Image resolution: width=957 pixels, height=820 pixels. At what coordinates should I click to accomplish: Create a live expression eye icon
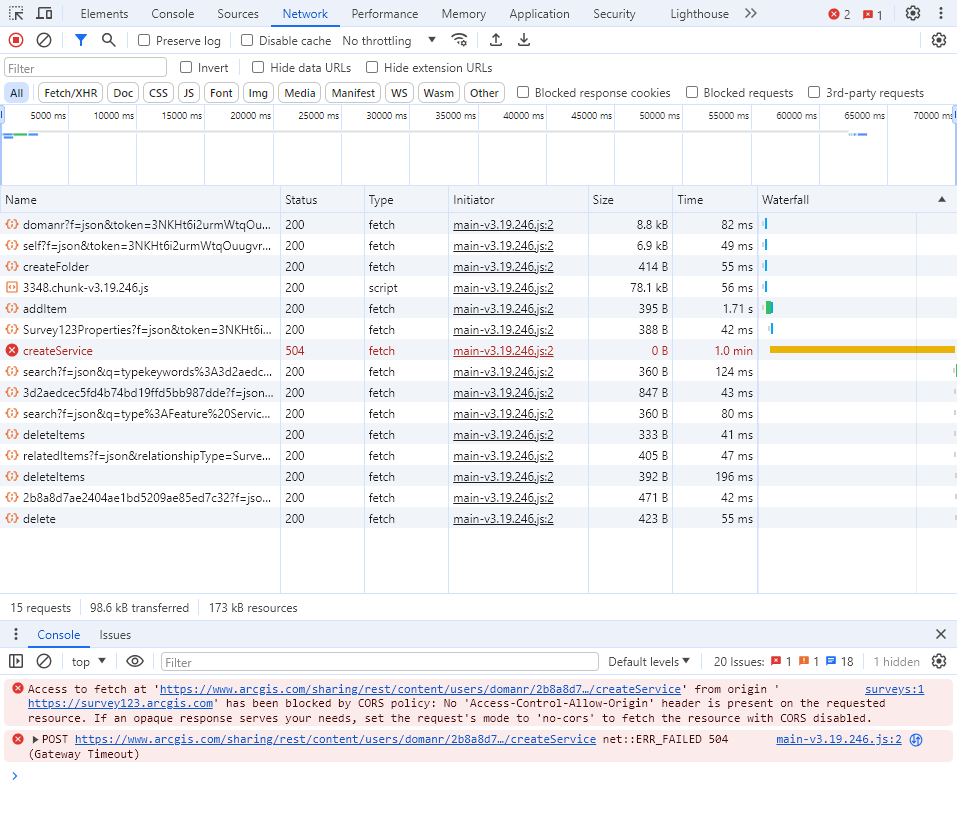tap(135, 661)
